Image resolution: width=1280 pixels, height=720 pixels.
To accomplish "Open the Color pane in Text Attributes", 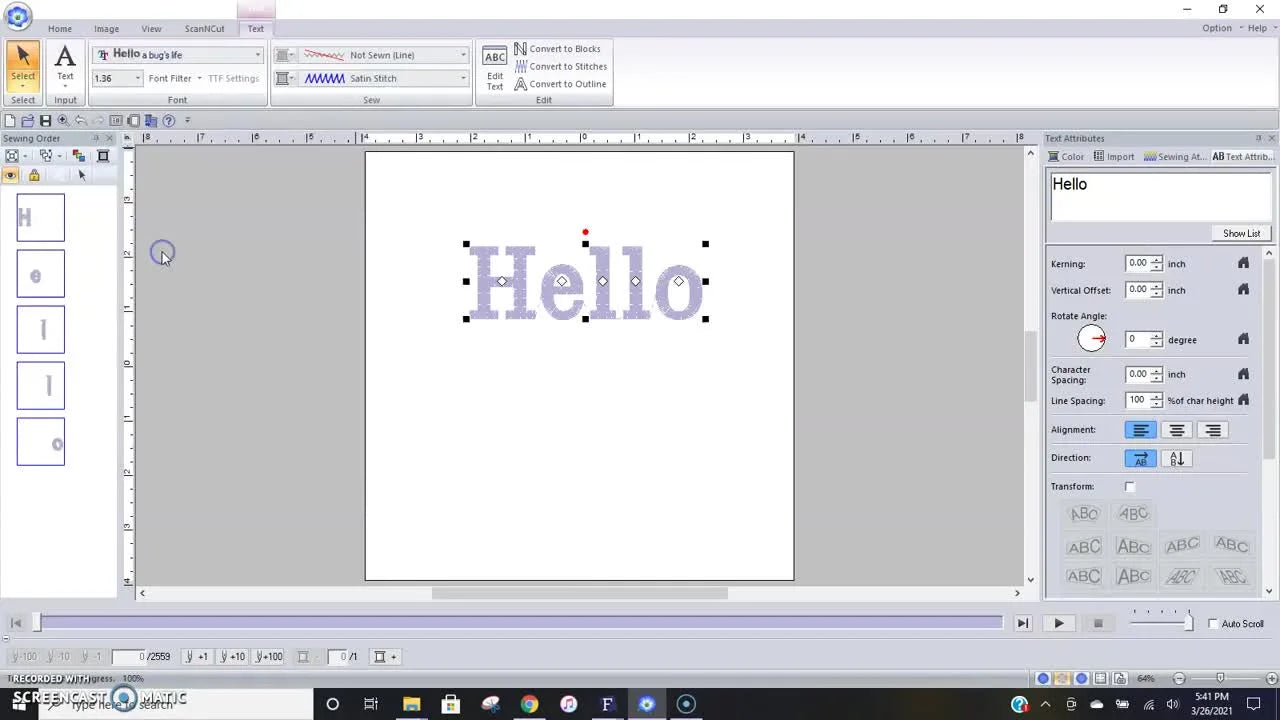I will tap(1068, 156).
